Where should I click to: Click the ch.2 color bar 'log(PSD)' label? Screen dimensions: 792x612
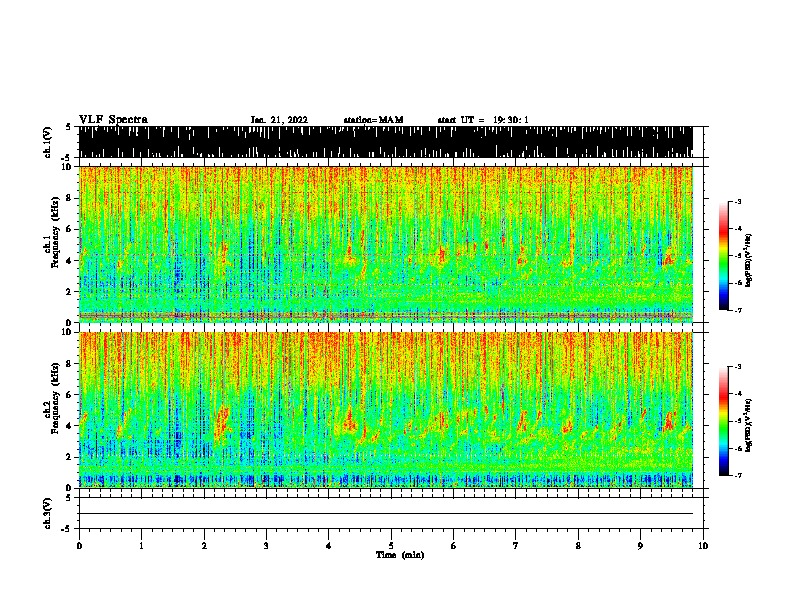748,425
